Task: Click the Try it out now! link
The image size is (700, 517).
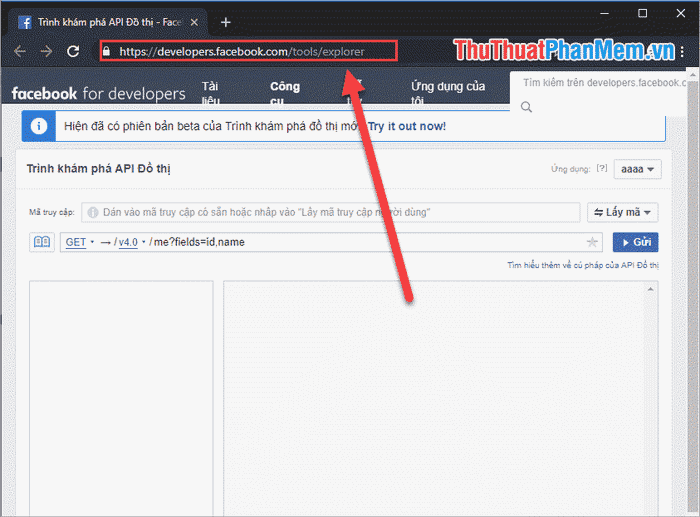Action: point(407,126)
